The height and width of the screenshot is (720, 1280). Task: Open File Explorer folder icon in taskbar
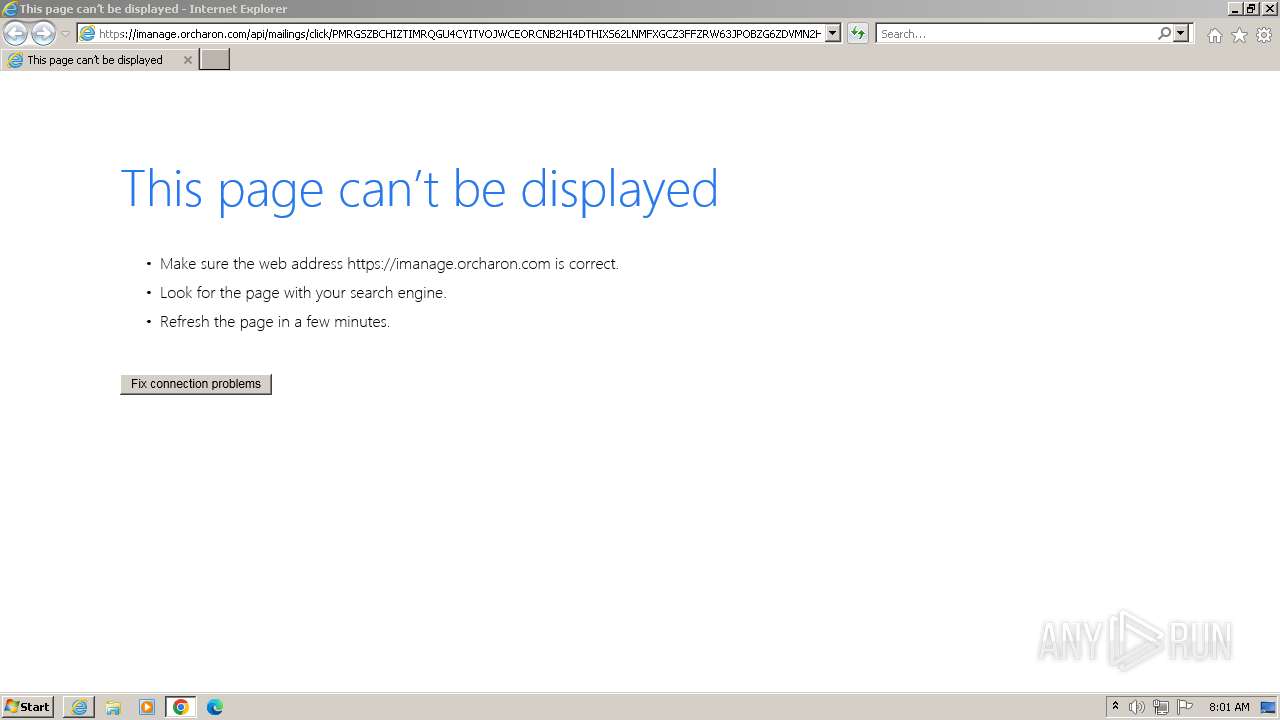pos(113,707)
